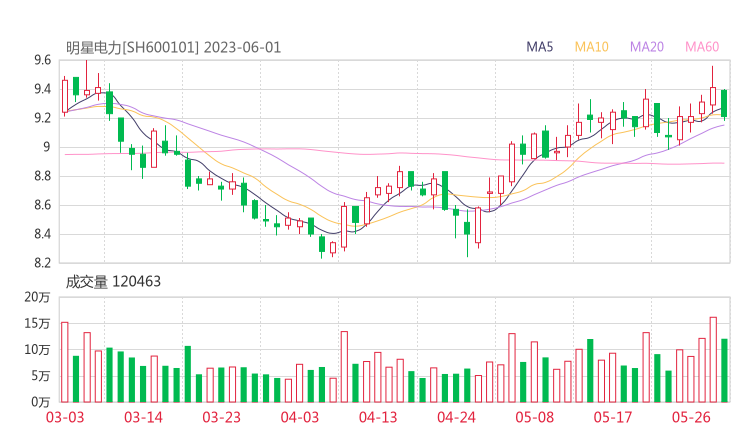Click the MA5 legend label
Screen dimensions: 740x440
pos(539,47)
